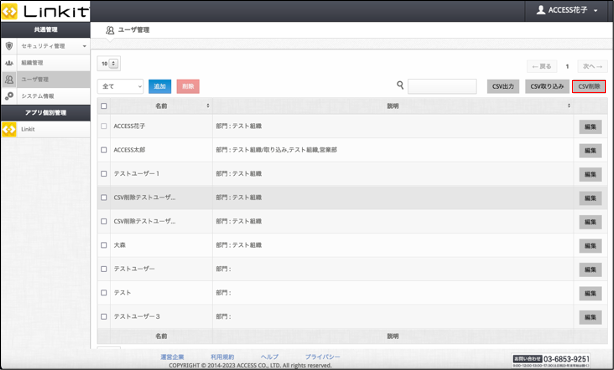The width and height of the screenshot is (614, 370).
Task: Edit the テストユーザー3 user
Action: coord(590,318)
